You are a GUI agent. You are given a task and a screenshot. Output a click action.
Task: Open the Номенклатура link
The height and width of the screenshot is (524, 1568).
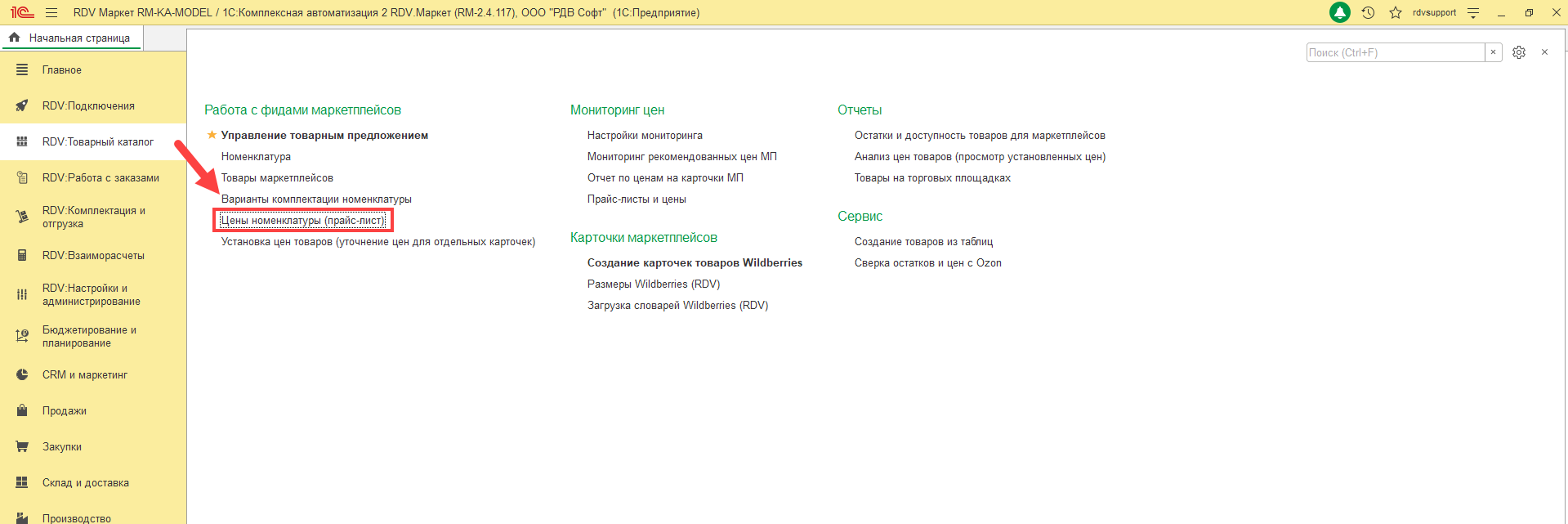tap(256, 157)
